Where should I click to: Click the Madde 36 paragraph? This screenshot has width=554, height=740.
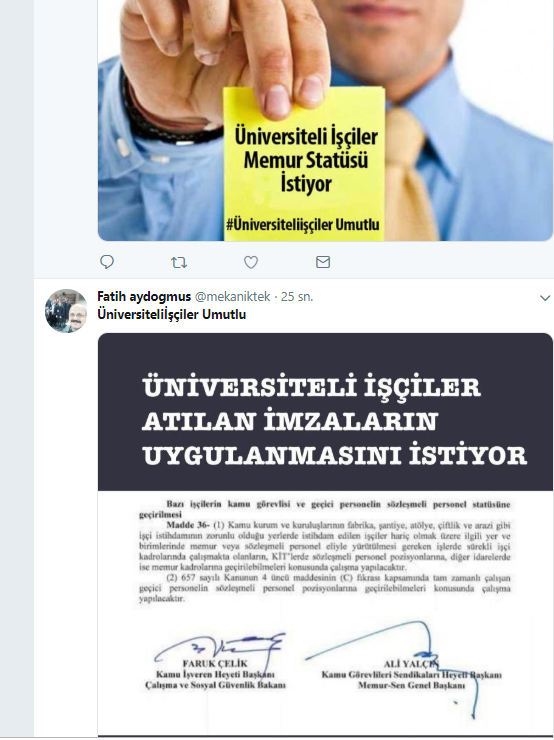point(325,546)
